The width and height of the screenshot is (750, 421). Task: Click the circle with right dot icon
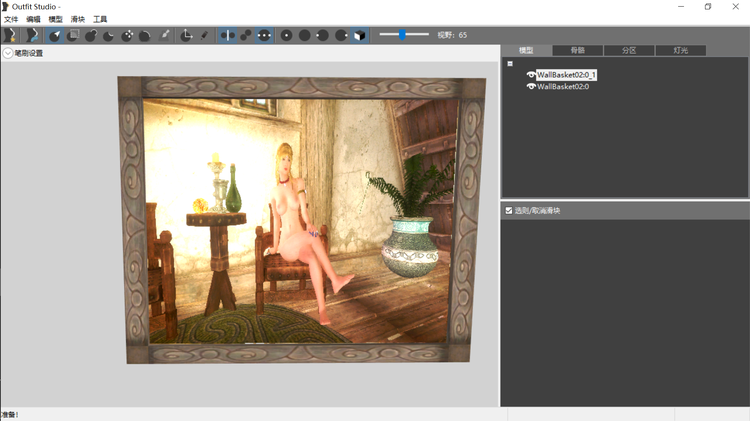coord(341,35)
